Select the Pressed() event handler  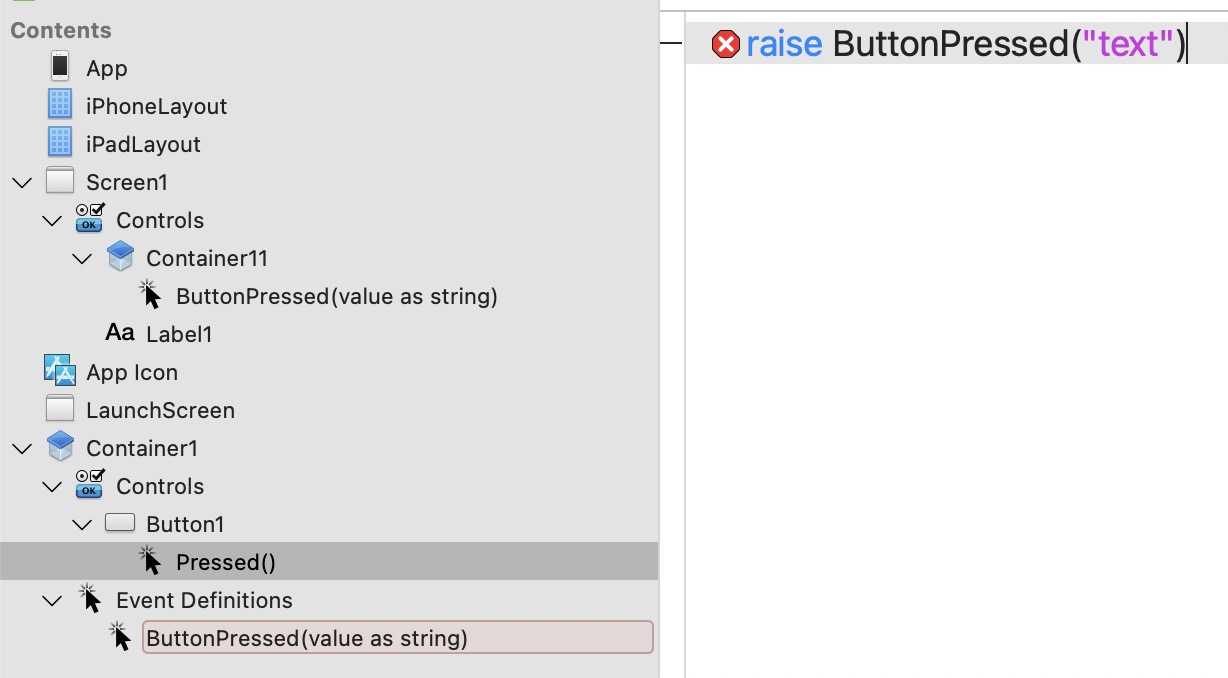point(225,562)
